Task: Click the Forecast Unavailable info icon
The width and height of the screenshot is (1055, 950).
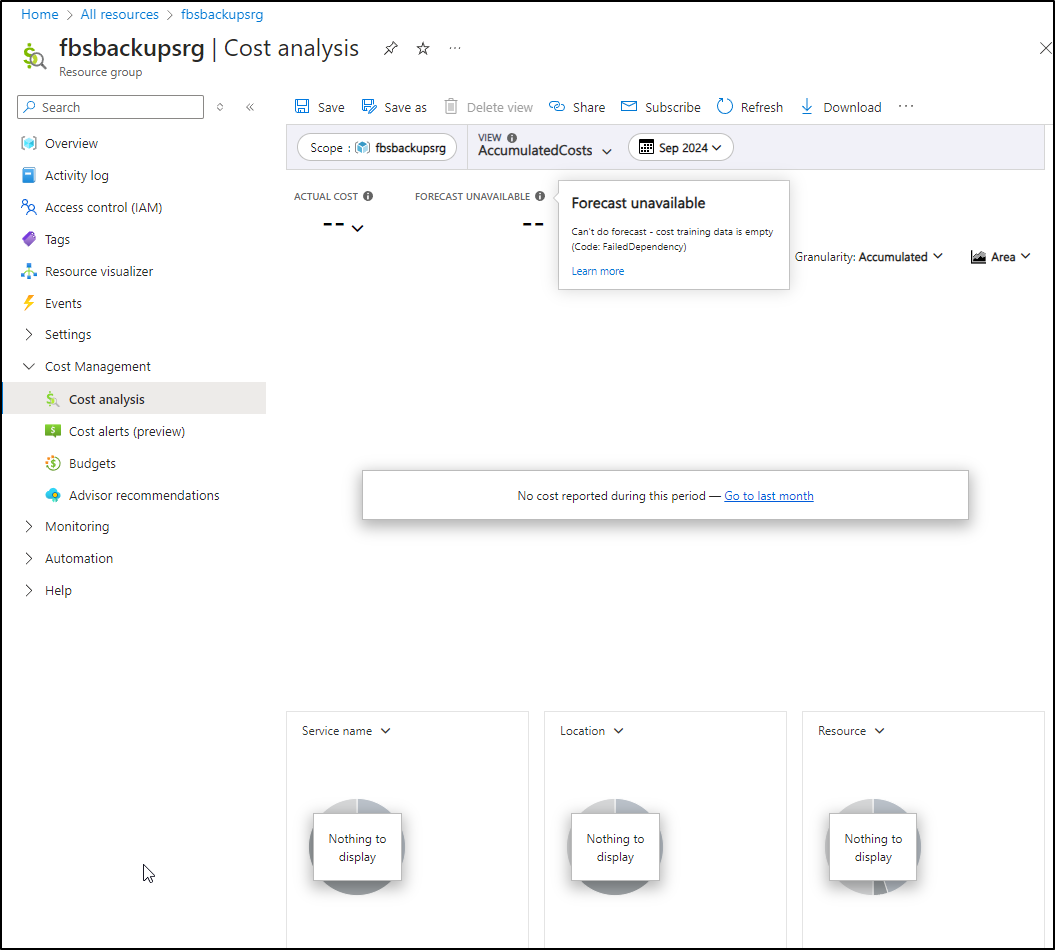Action: (540, 196)
